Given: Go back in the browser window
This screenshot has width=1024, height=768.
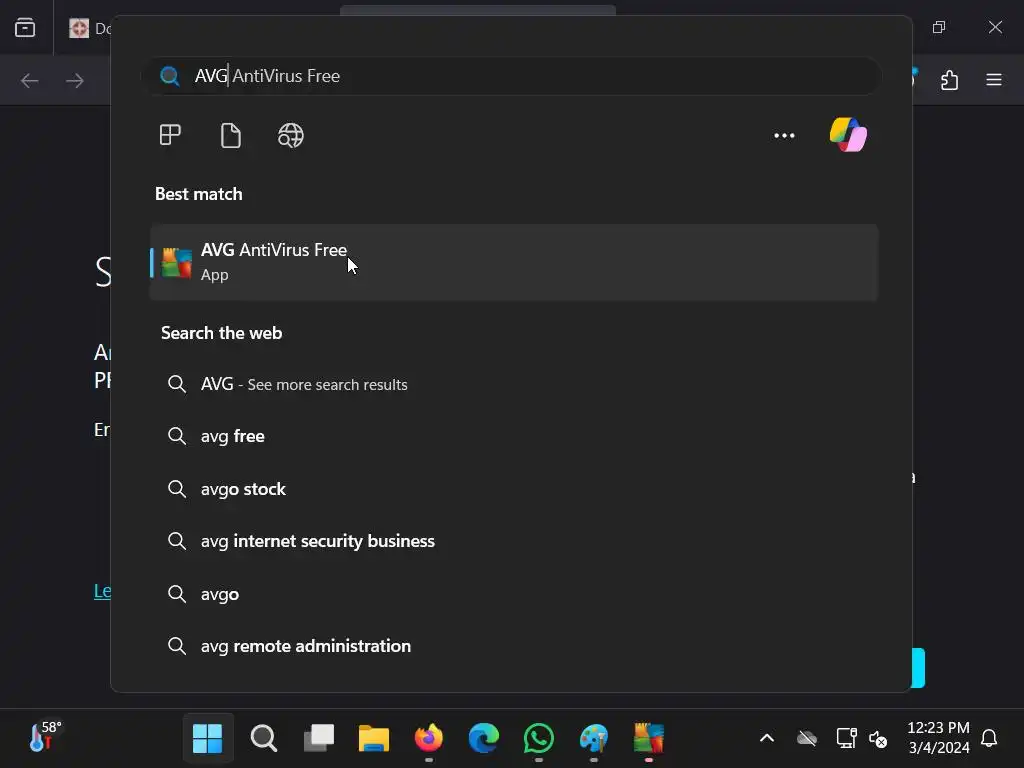Looking at the screenshot, I should [x=30, y=81].
